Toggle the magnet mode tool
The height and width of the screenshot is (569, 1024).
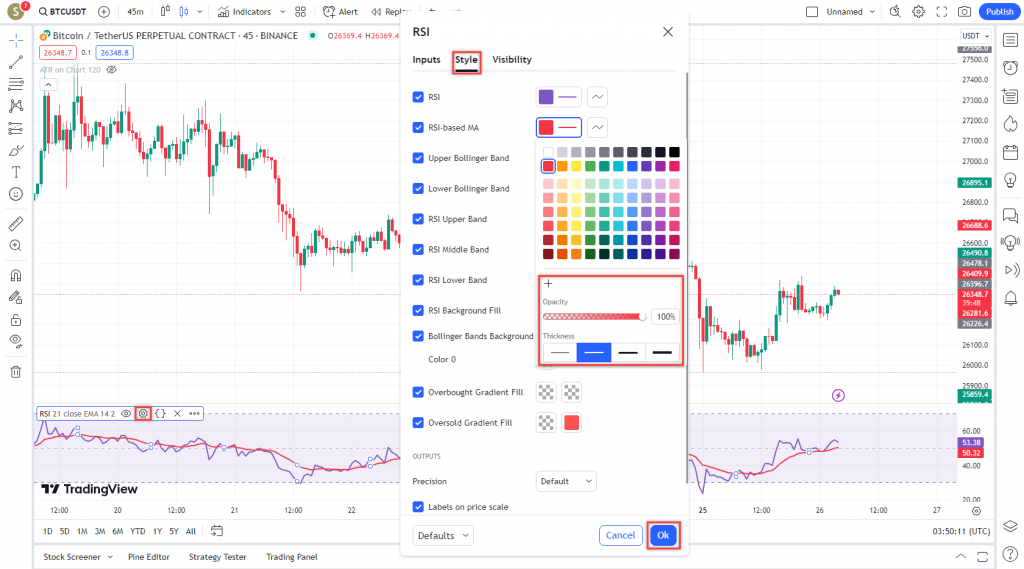pos(16,275)
